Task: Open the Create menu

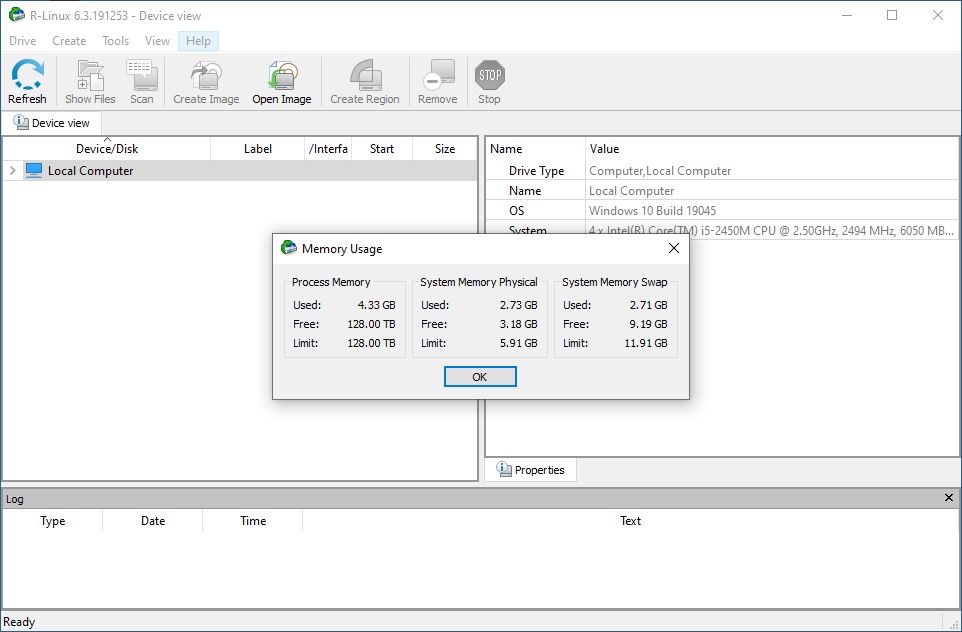Action: coord(69,40)
